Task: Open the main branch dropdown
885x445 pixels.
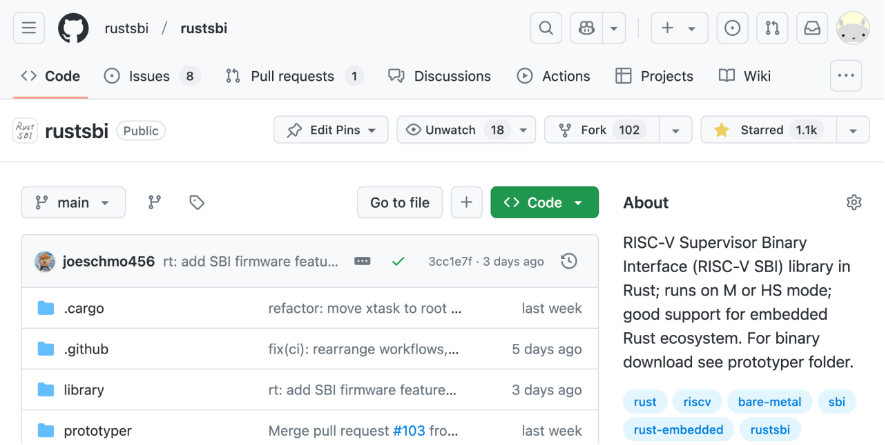Action: click(x=73, y=202)
